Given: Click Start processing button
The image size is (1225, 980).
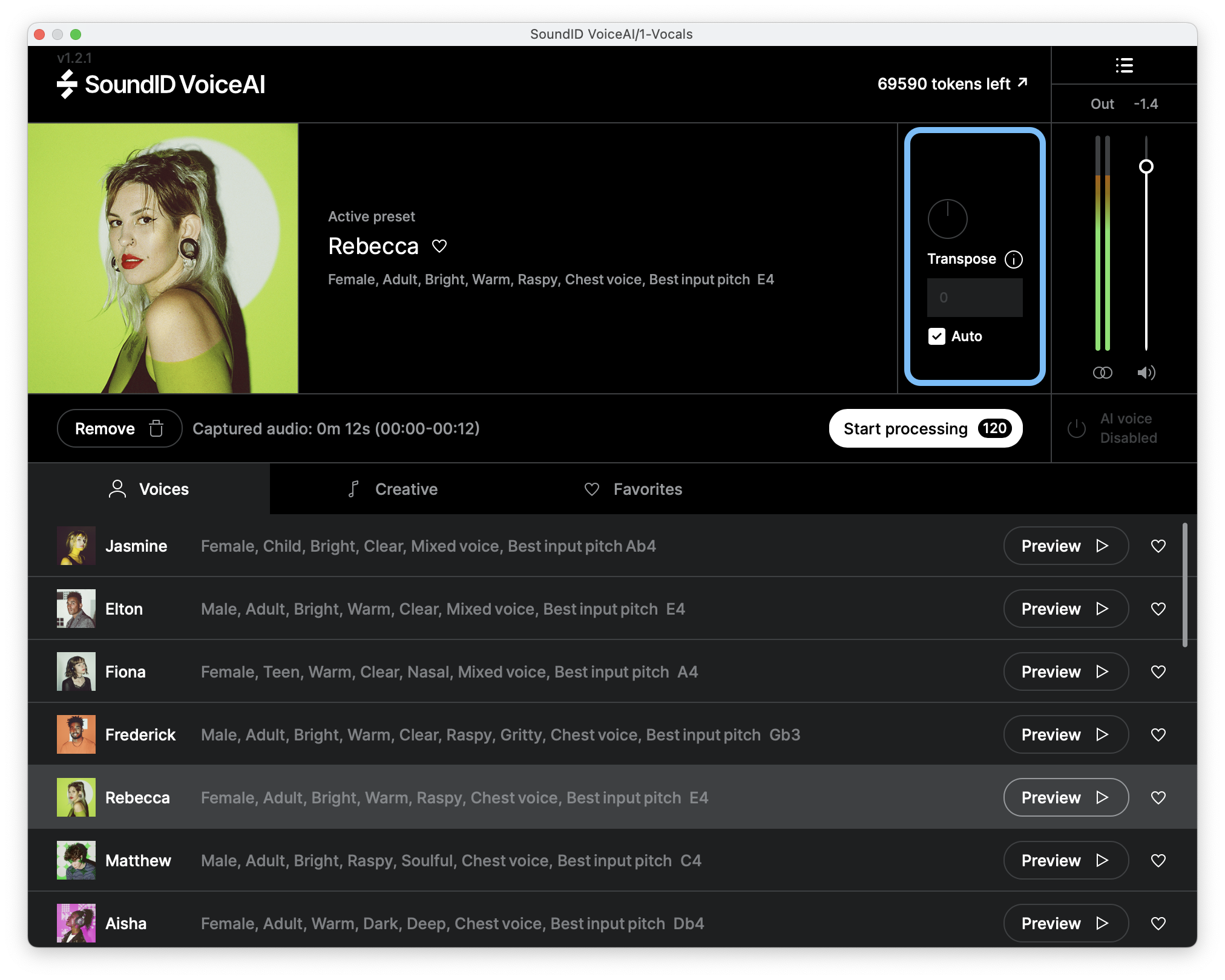Looking at the screenshot, I should (x=925, y=428).
